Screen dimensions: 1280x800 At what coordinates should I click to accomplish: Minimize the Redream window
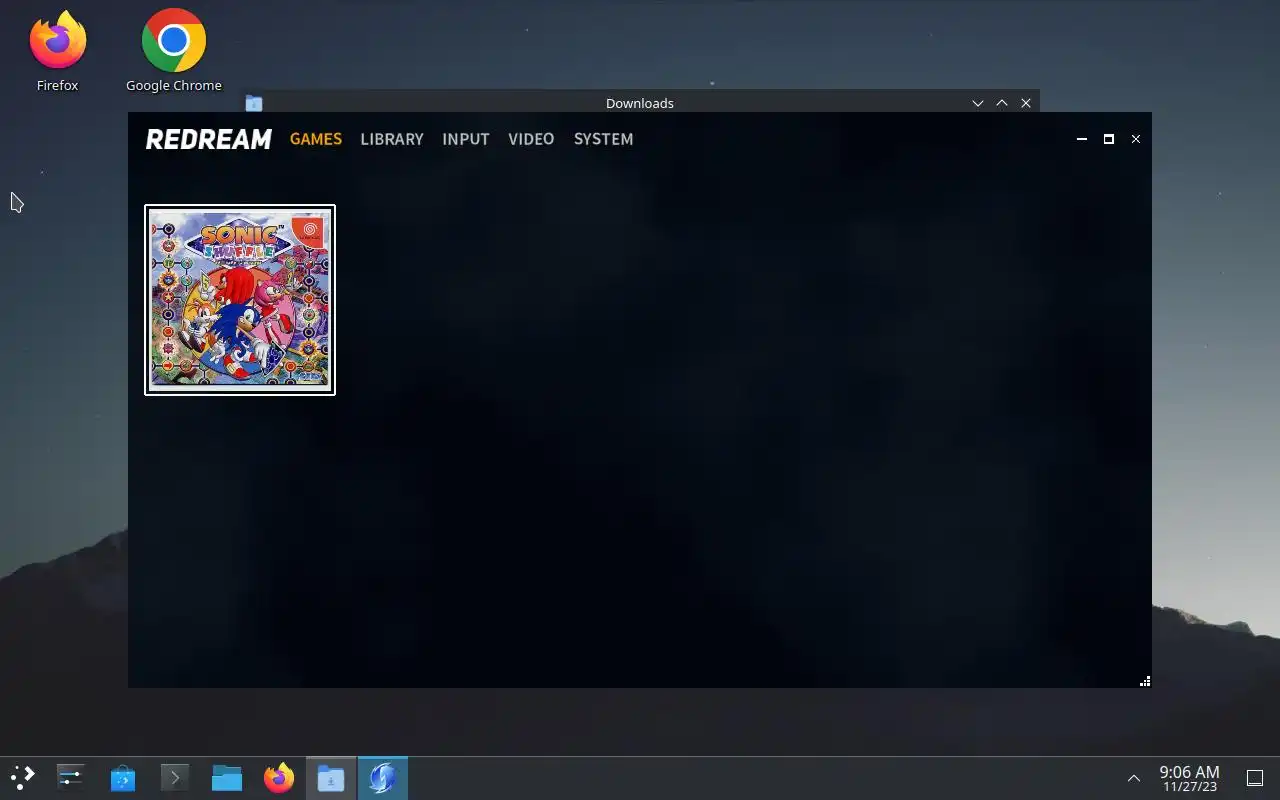click(x=1081, y=139)
